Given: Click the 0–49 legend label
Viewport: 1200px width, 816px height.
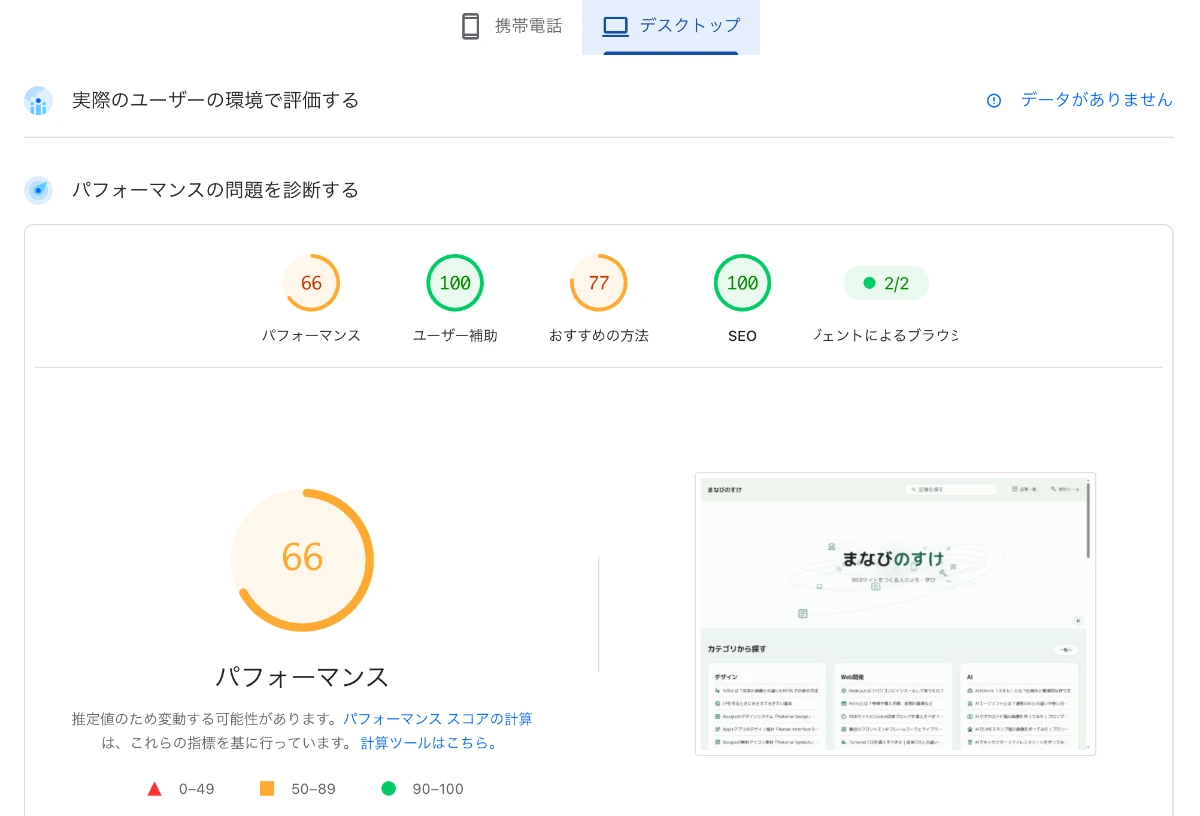Looking at the screenshot, I should pos(197,789).
